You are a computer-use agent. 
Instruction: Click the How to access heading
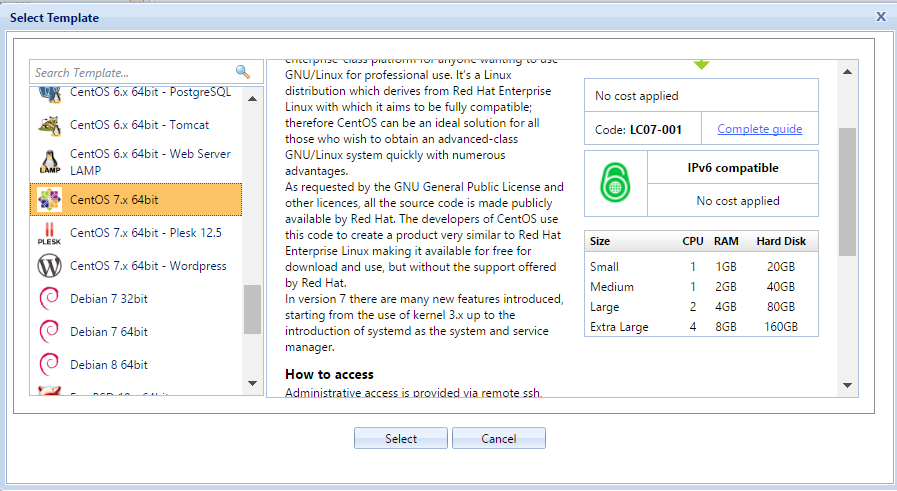[x=330, y=374]
